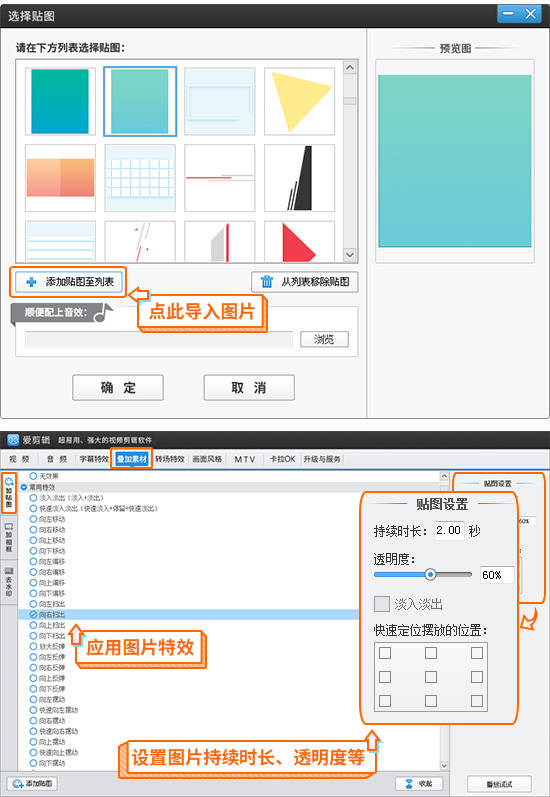This screenshot has width=550, height=797.
Task: Choose the red dashes diagonal lines sticker
Action: pyautogui.click(x=140, y=241)
